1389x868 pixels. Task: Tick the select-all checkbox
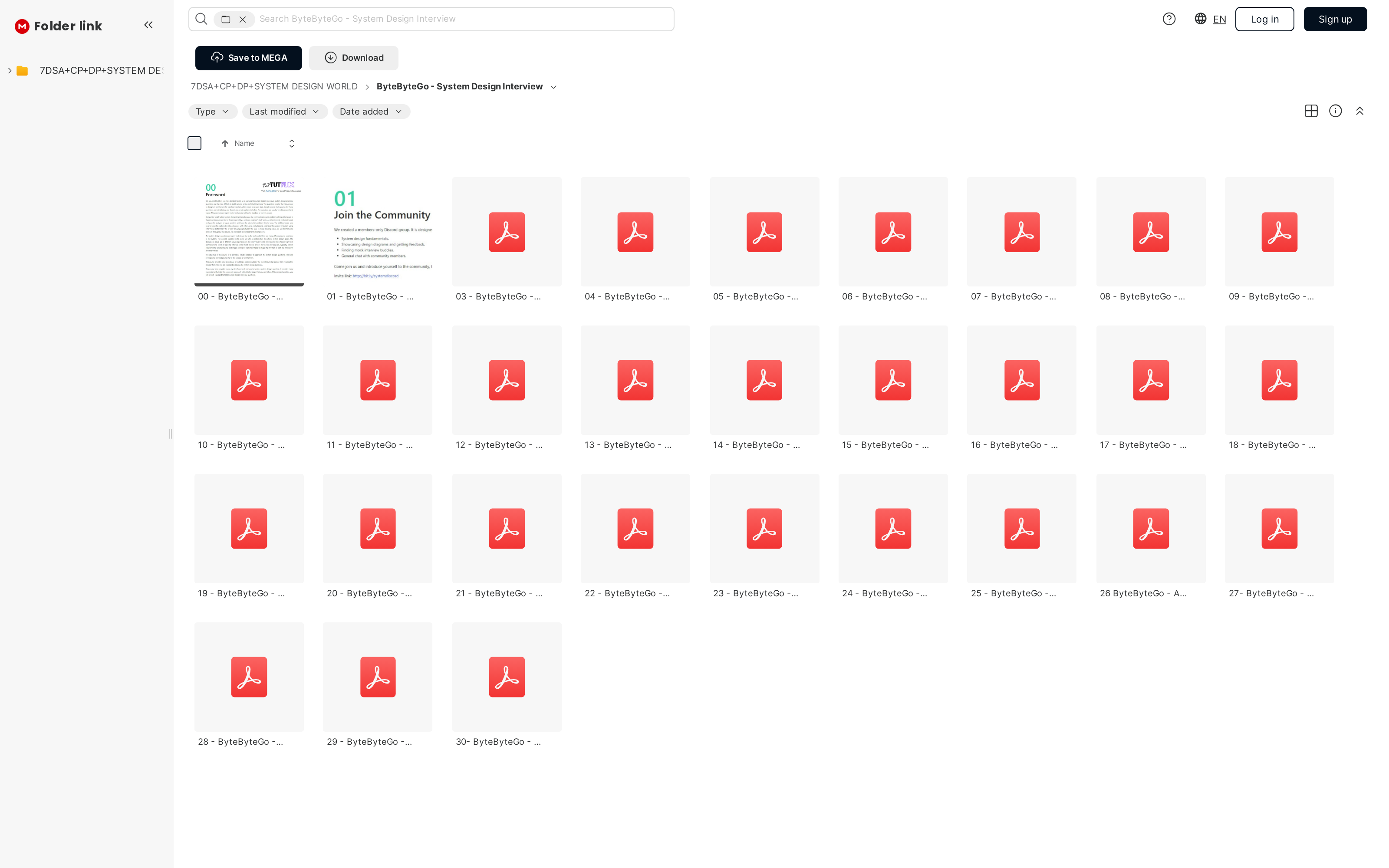[x=194, y=144]
